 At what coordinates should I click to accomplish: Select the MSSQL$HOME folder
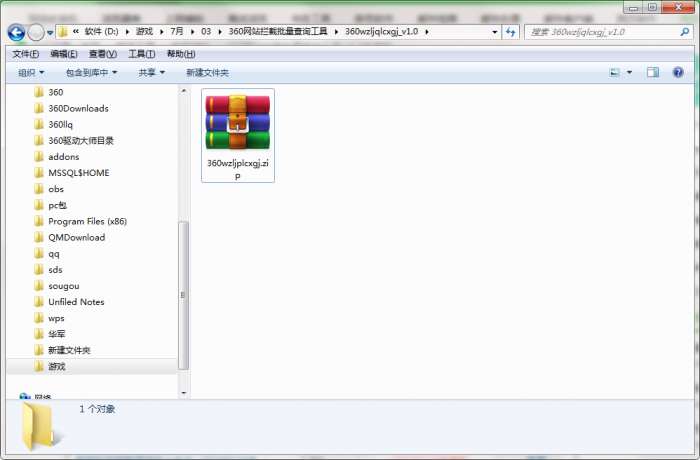point(72,173)
